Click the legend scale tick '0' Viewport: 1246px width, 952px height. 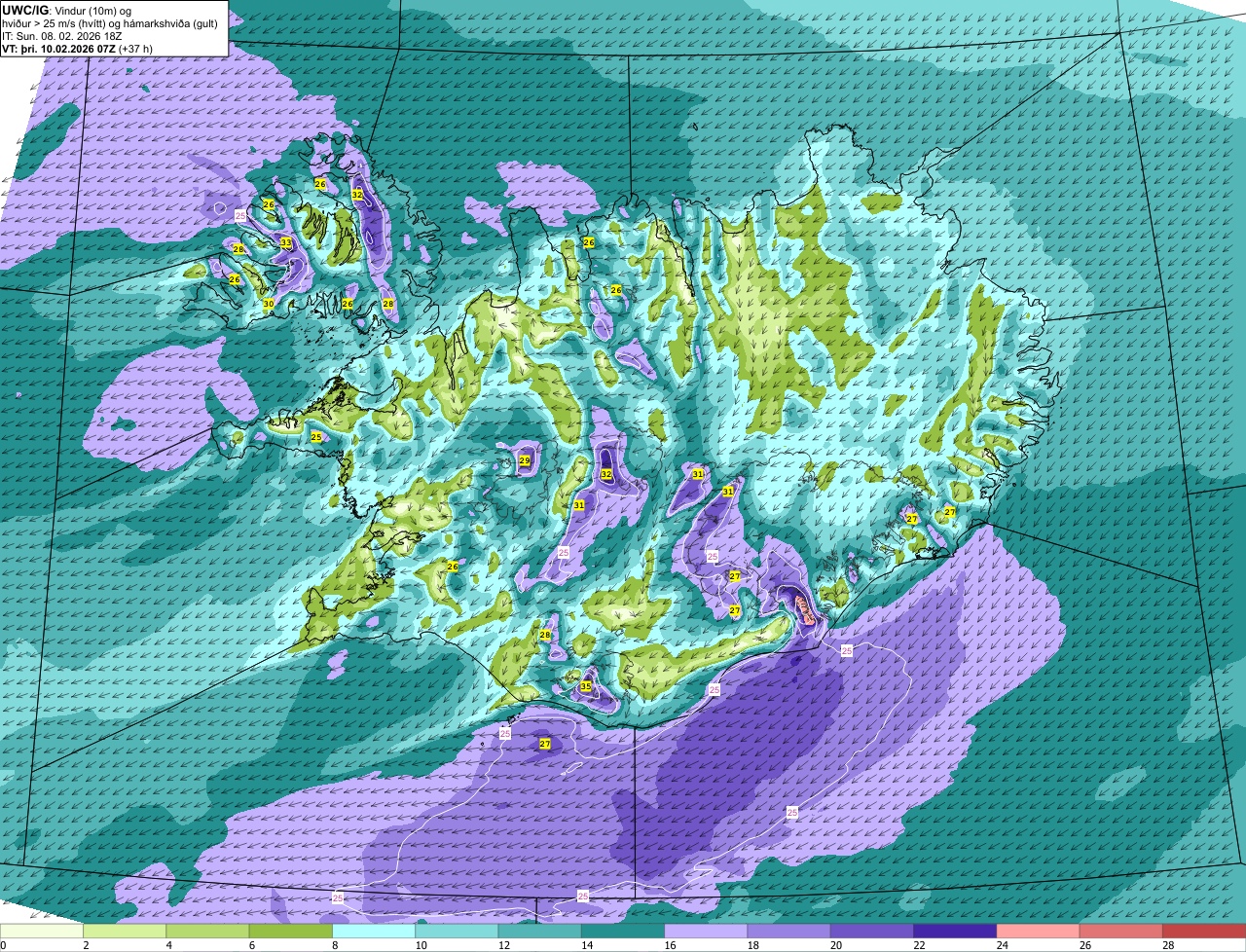click(3, 945)
